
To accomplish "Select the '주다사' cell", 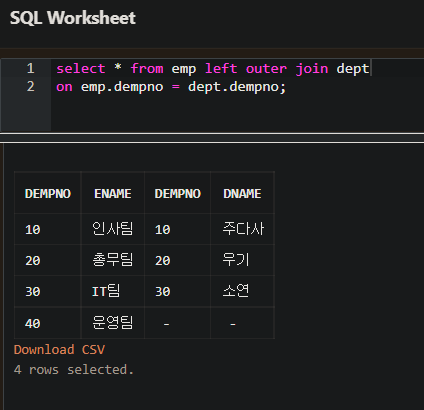I will 243,229.
